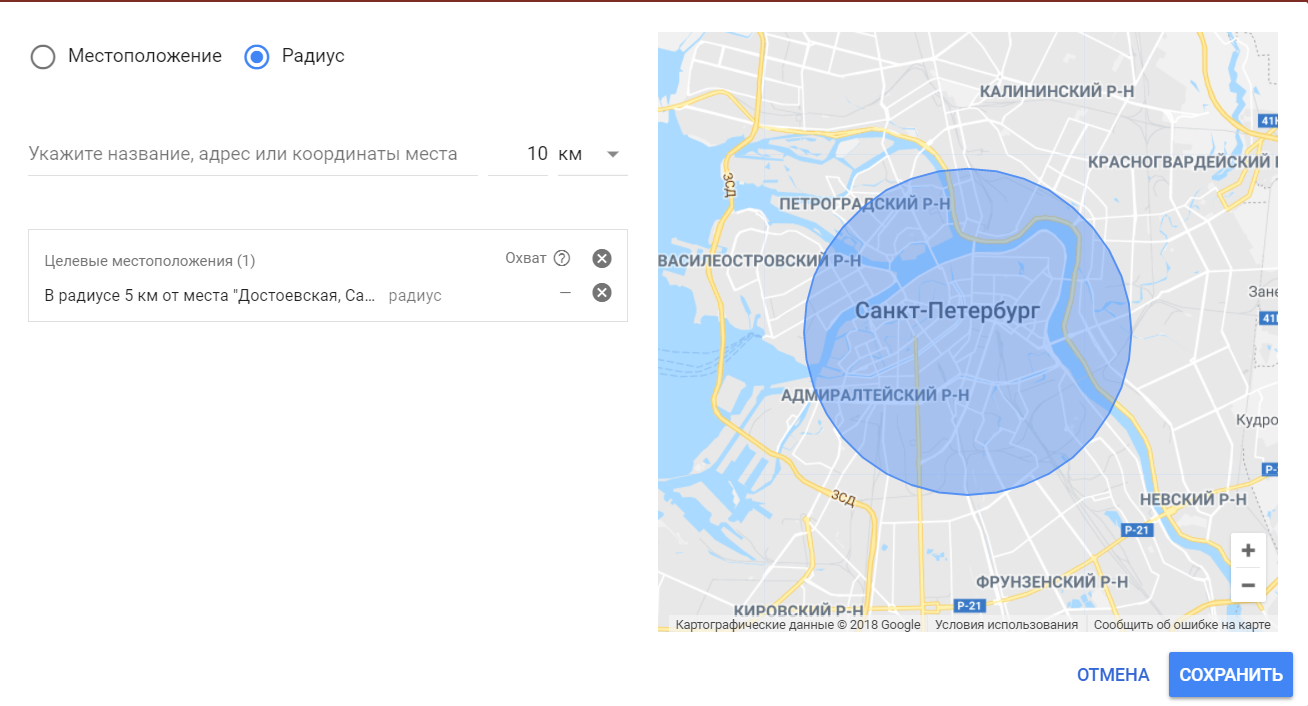
Task: Edit the radius value 10
Action: tap(538, 153)
